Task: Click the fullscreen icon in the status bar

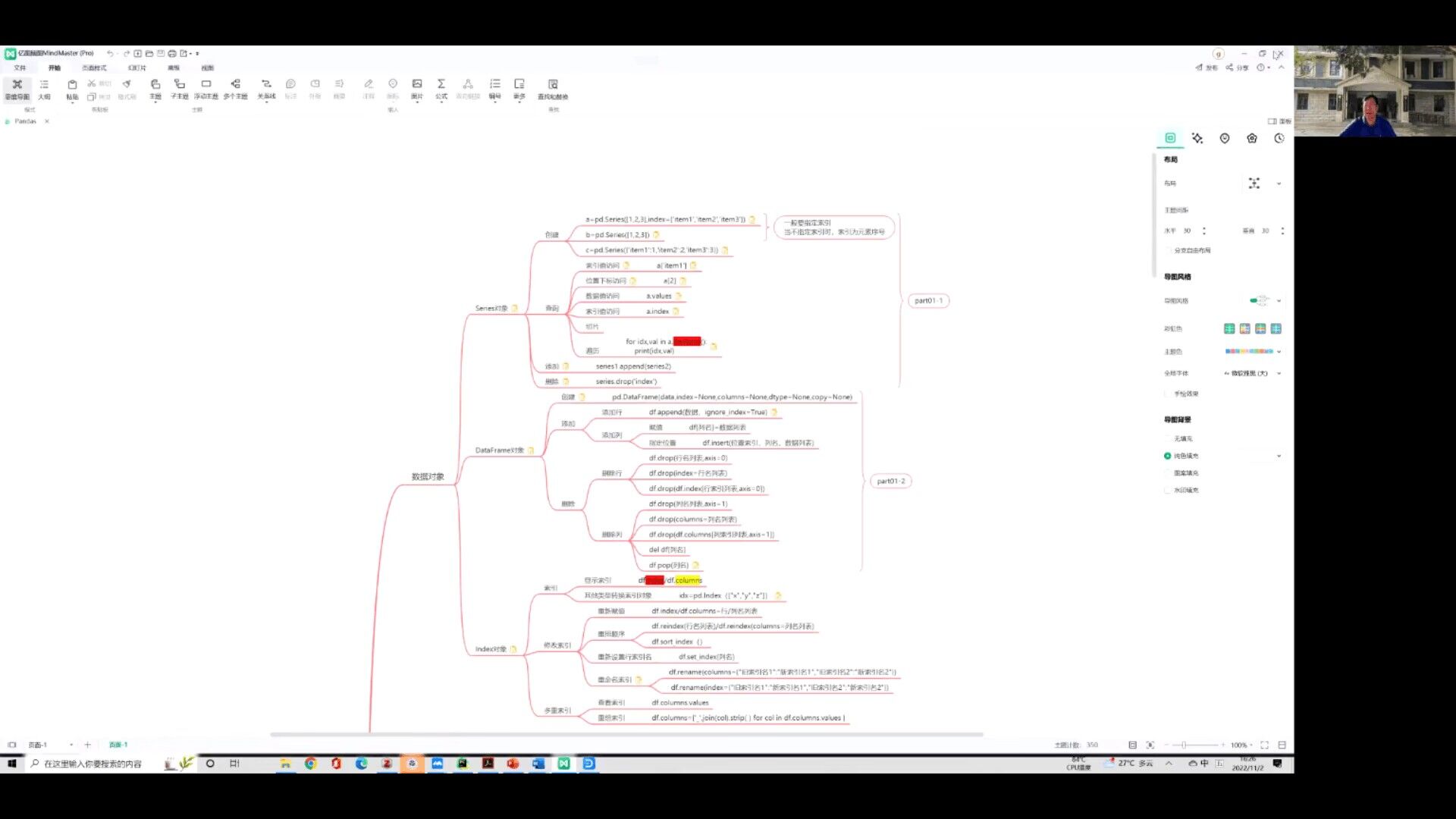Action: point(1264,745)
